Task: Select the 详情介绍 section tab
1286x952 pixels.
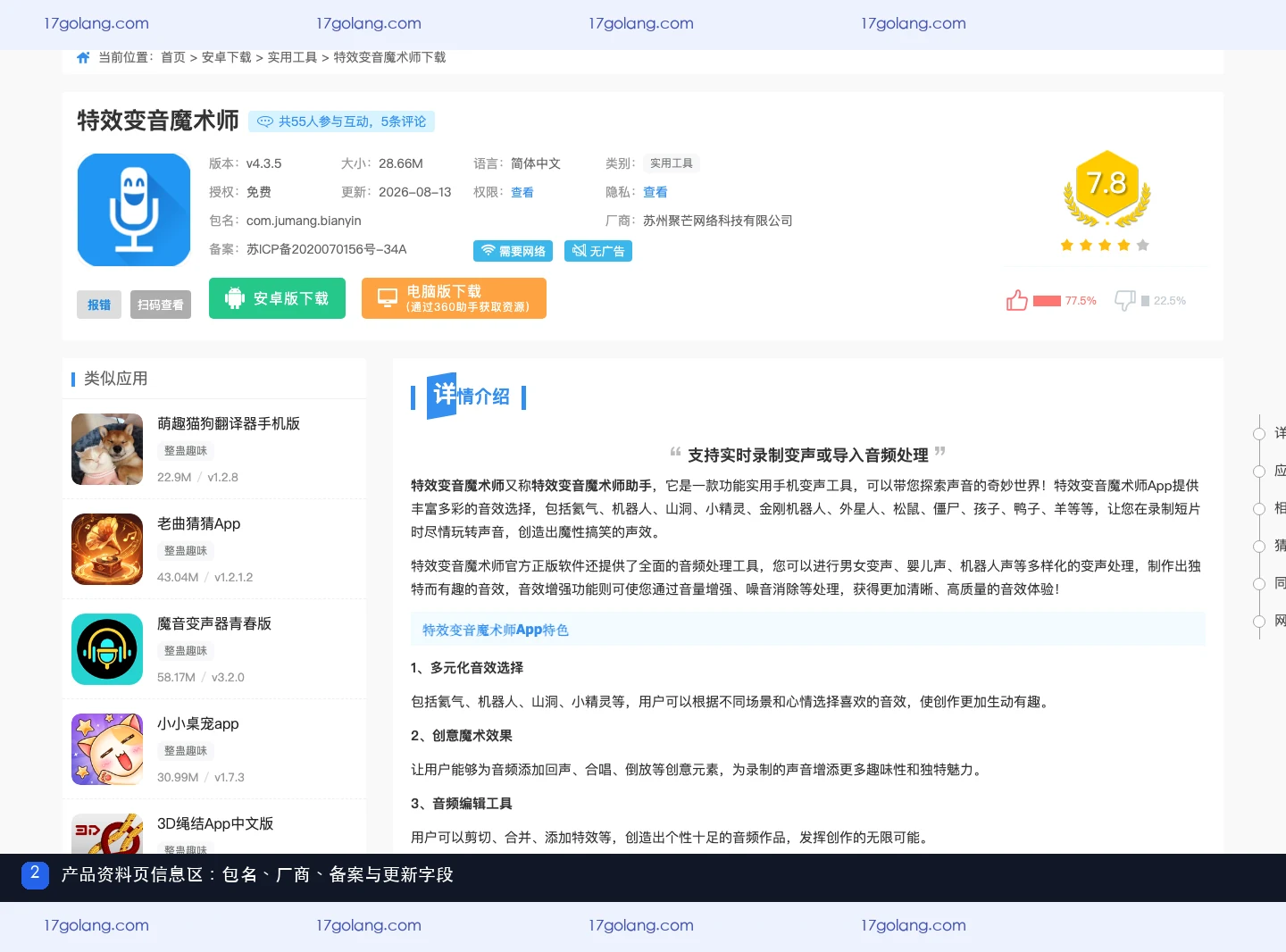Action: coord(469,396)
